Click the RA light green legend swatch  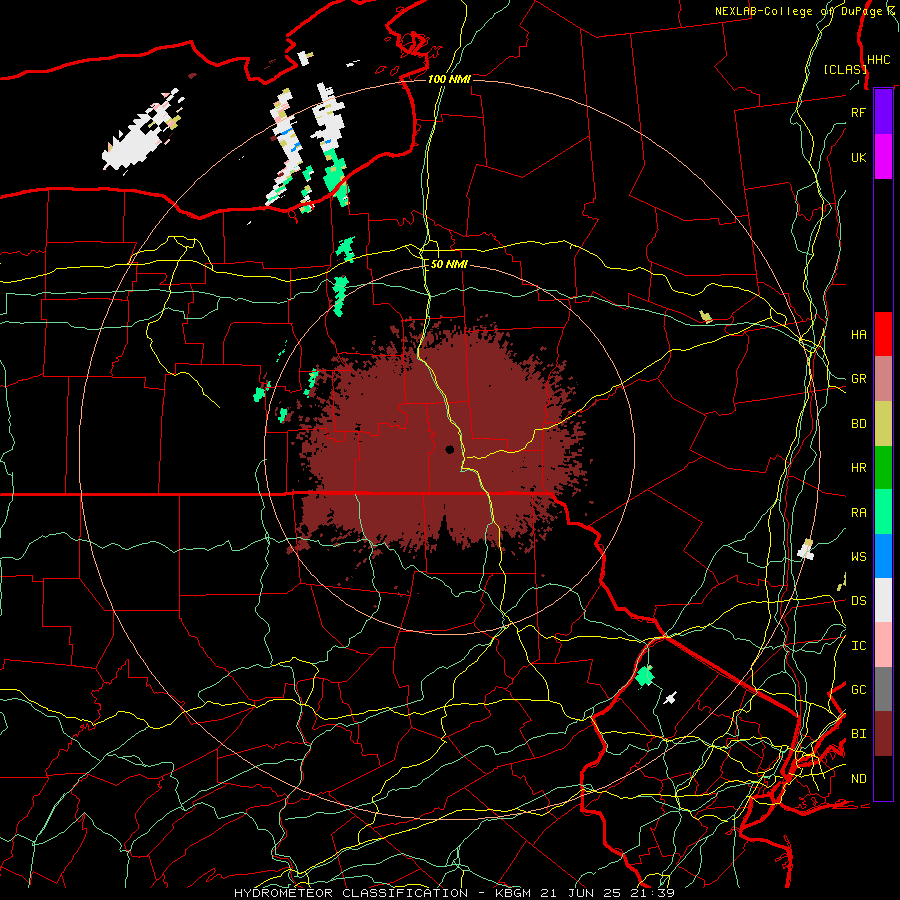pyautogui.click(x=883, y=512)
